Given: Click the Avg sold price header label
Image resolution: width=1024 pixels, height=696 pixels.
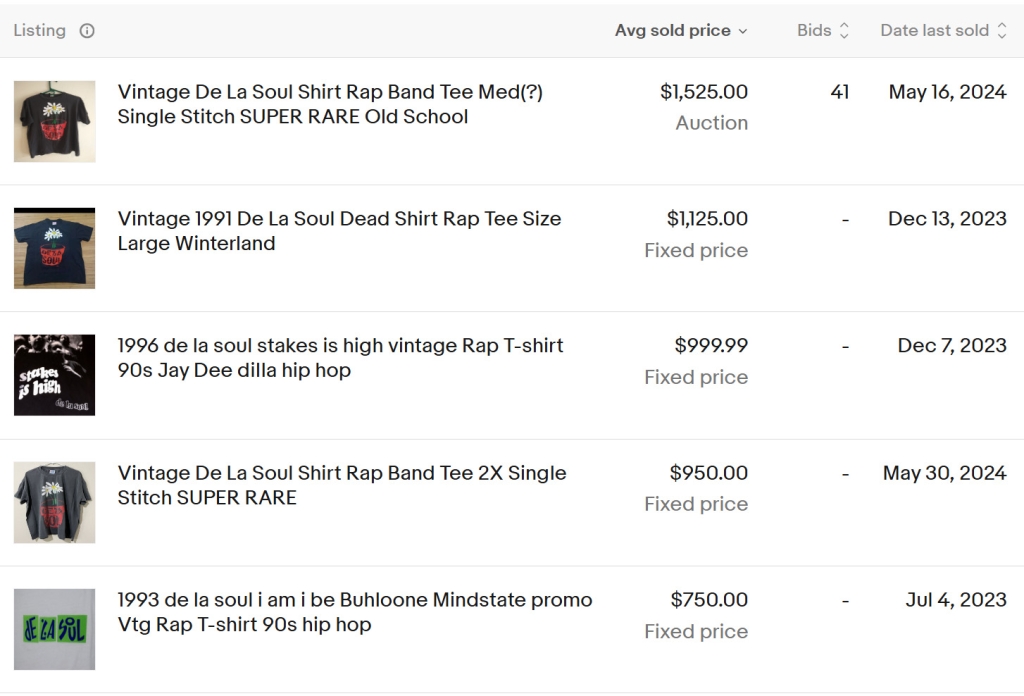Looking at the screenshot, I should (672, 31).
